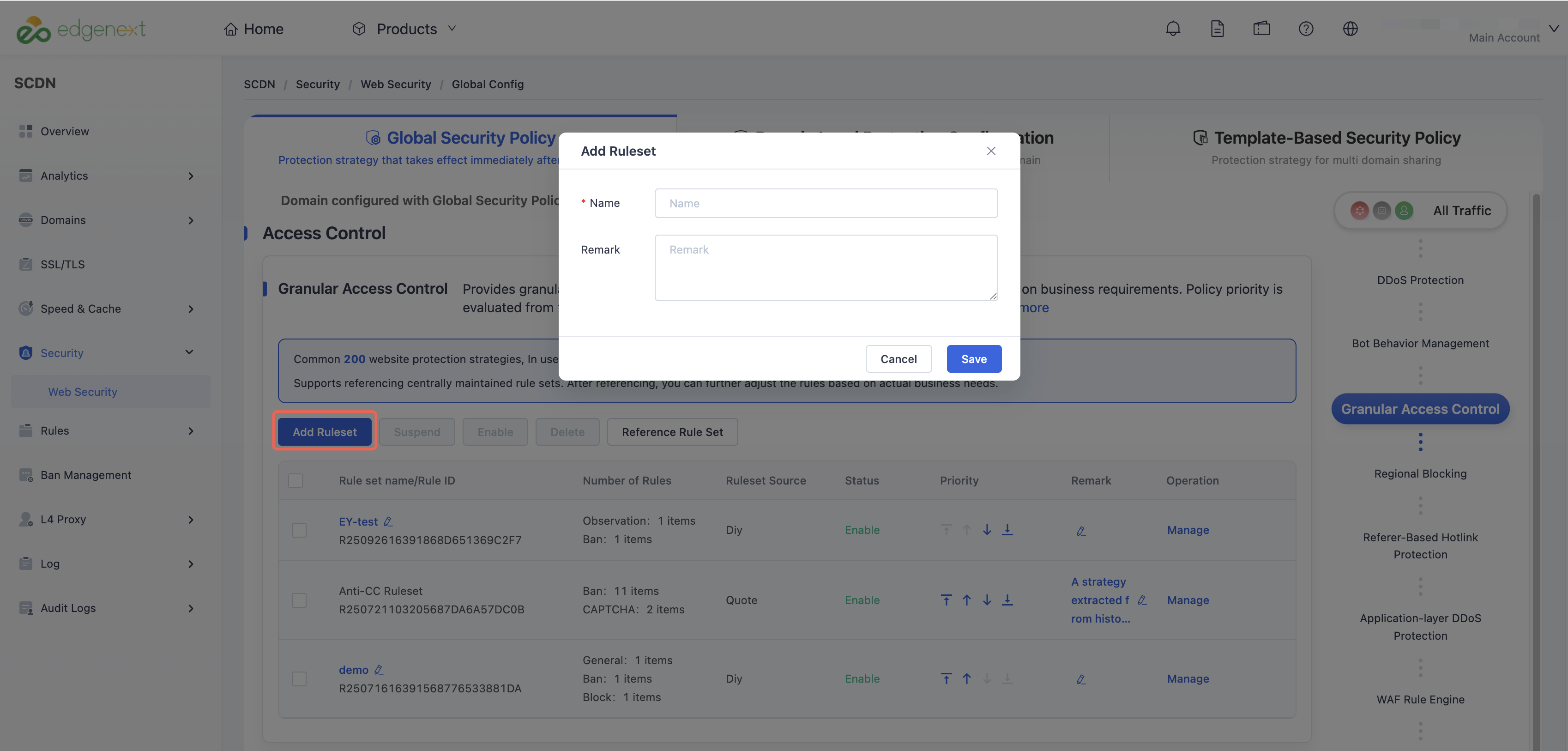
Task: Check the EY-test ruleset checkbox
Action: click(x=299, y=530)
